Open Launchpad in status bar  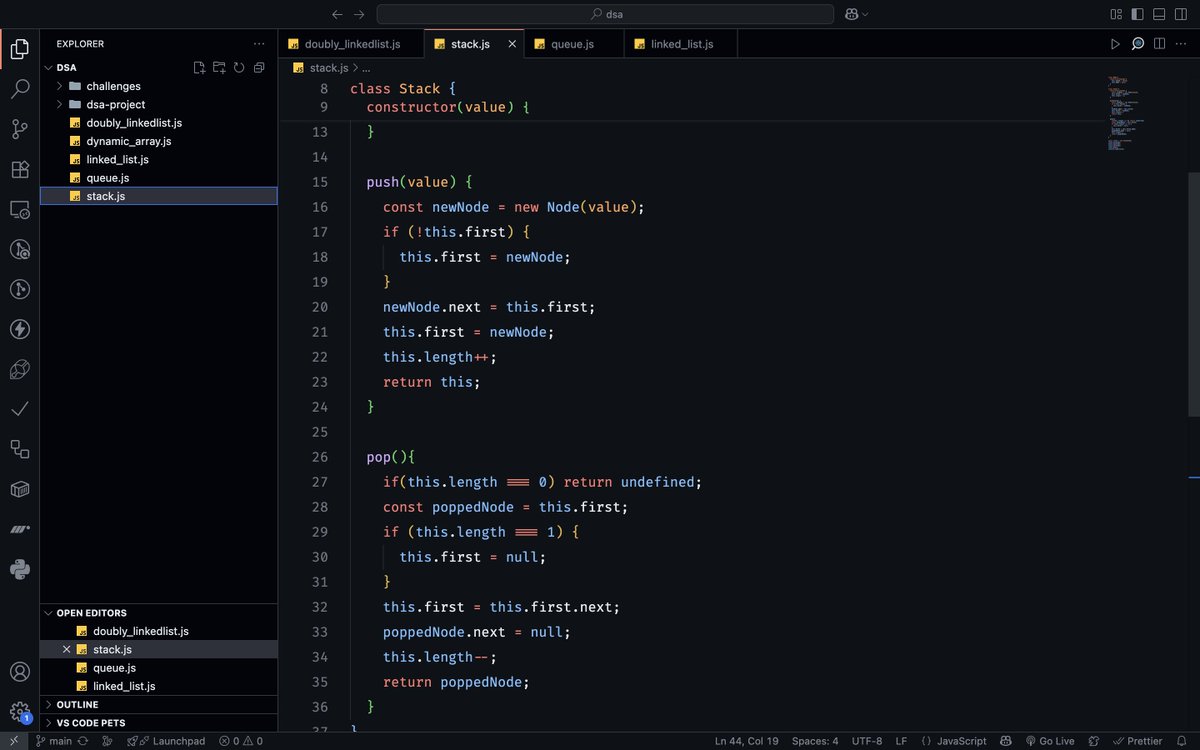click(166, 741)
